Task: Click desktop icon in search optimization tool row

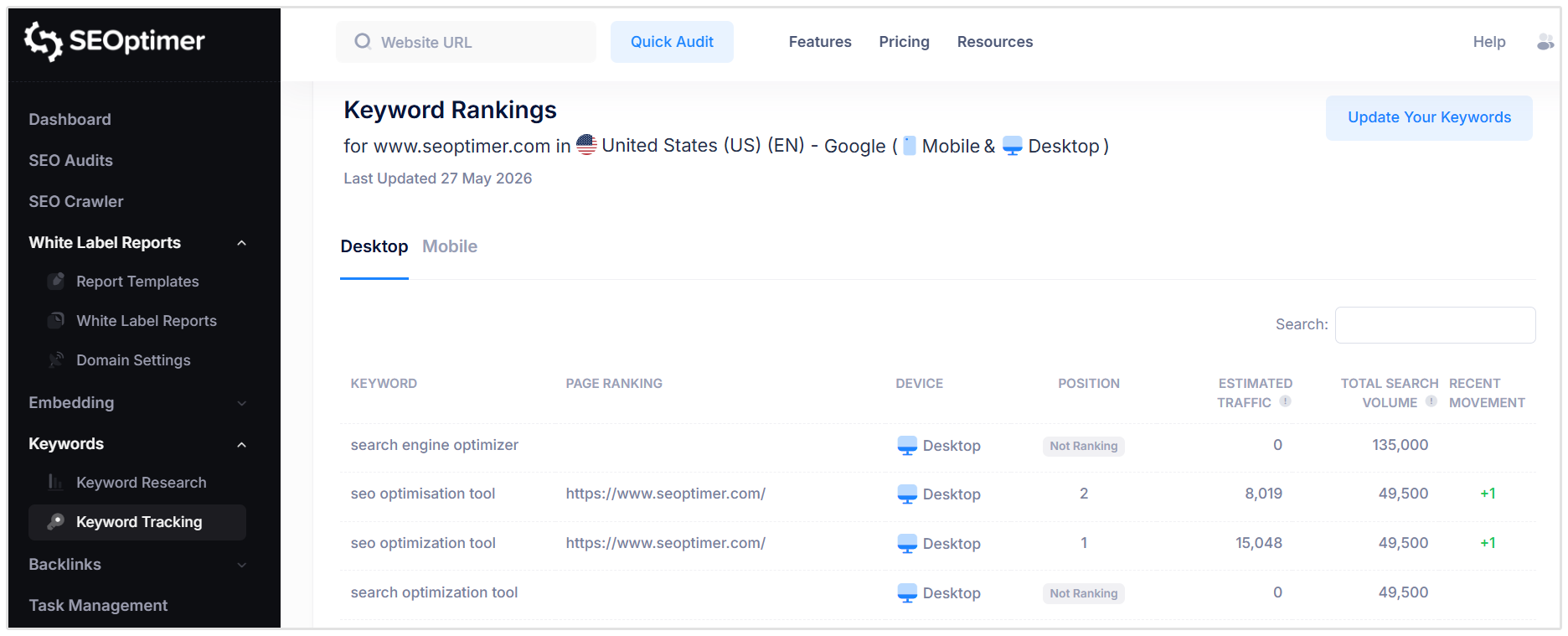Action: (x=907, y=593)
